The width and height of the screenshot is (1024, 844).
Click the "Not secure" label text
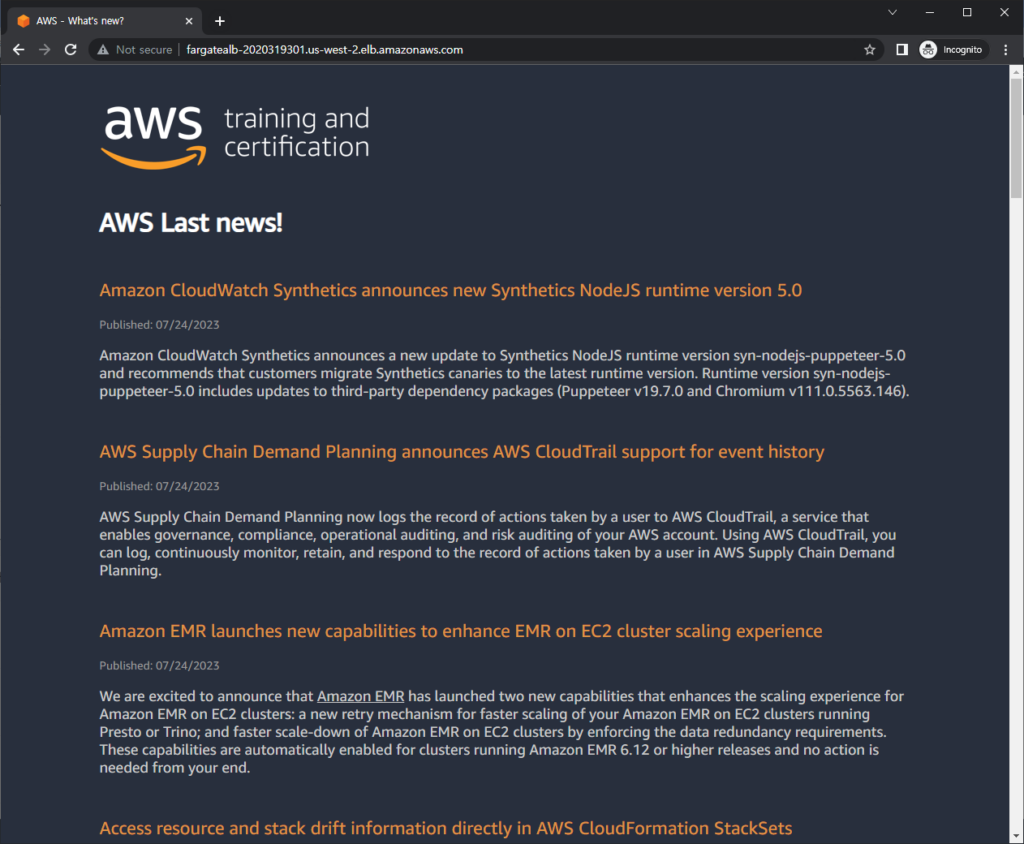pyautogui.click(x=144, y=50)
